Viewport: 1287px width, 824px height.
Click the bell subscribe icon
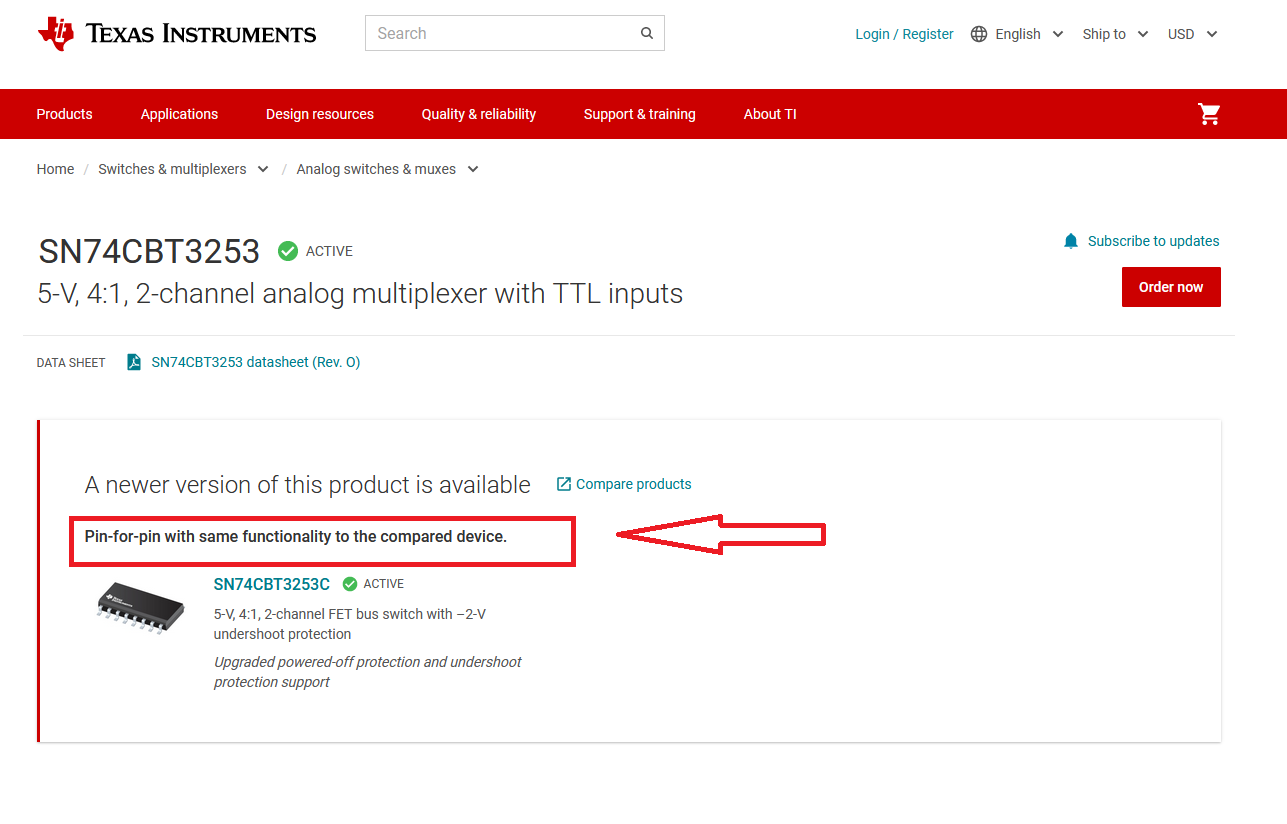(1071, 241)
